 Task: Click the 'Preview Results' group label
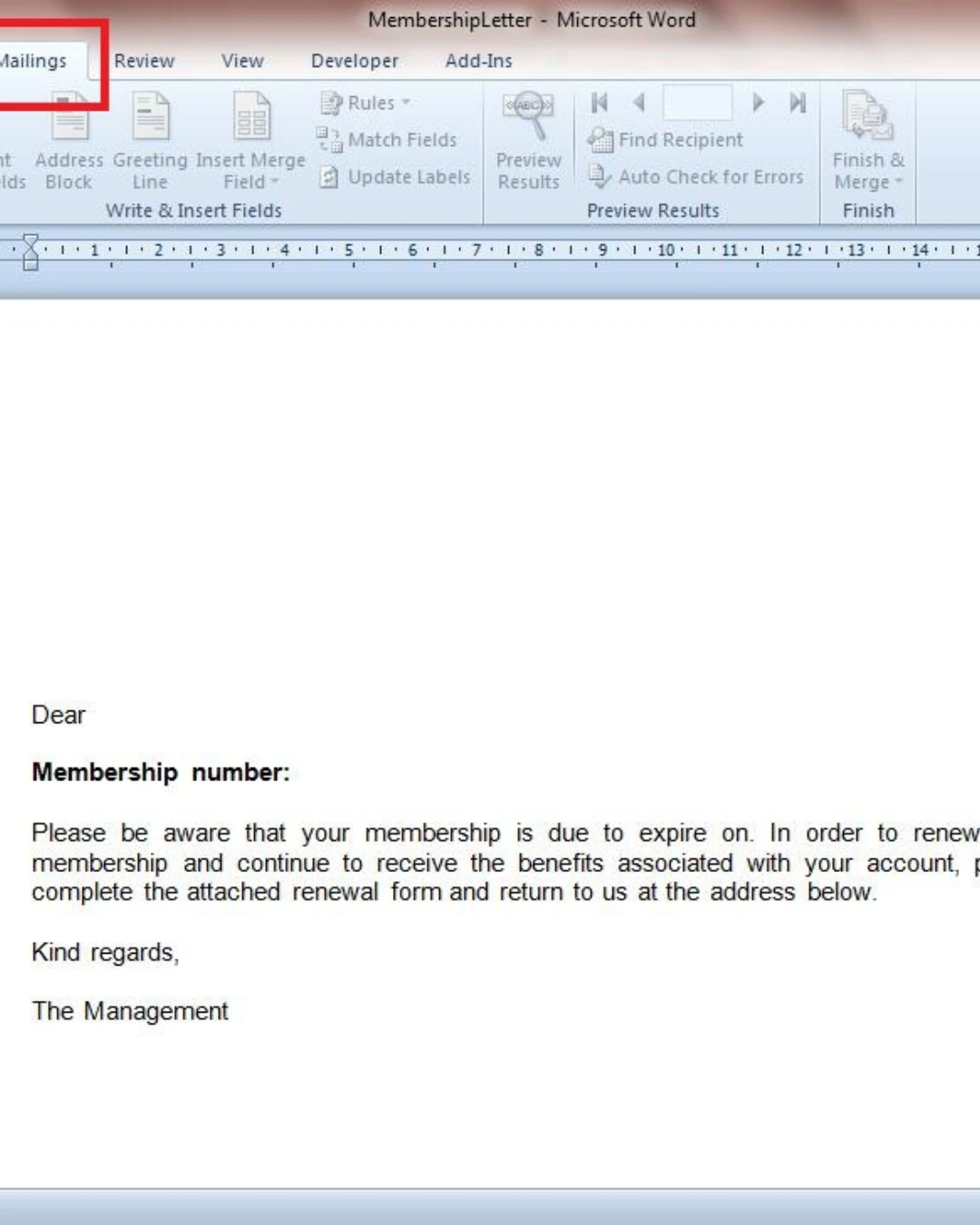click(x=652, y=211)
